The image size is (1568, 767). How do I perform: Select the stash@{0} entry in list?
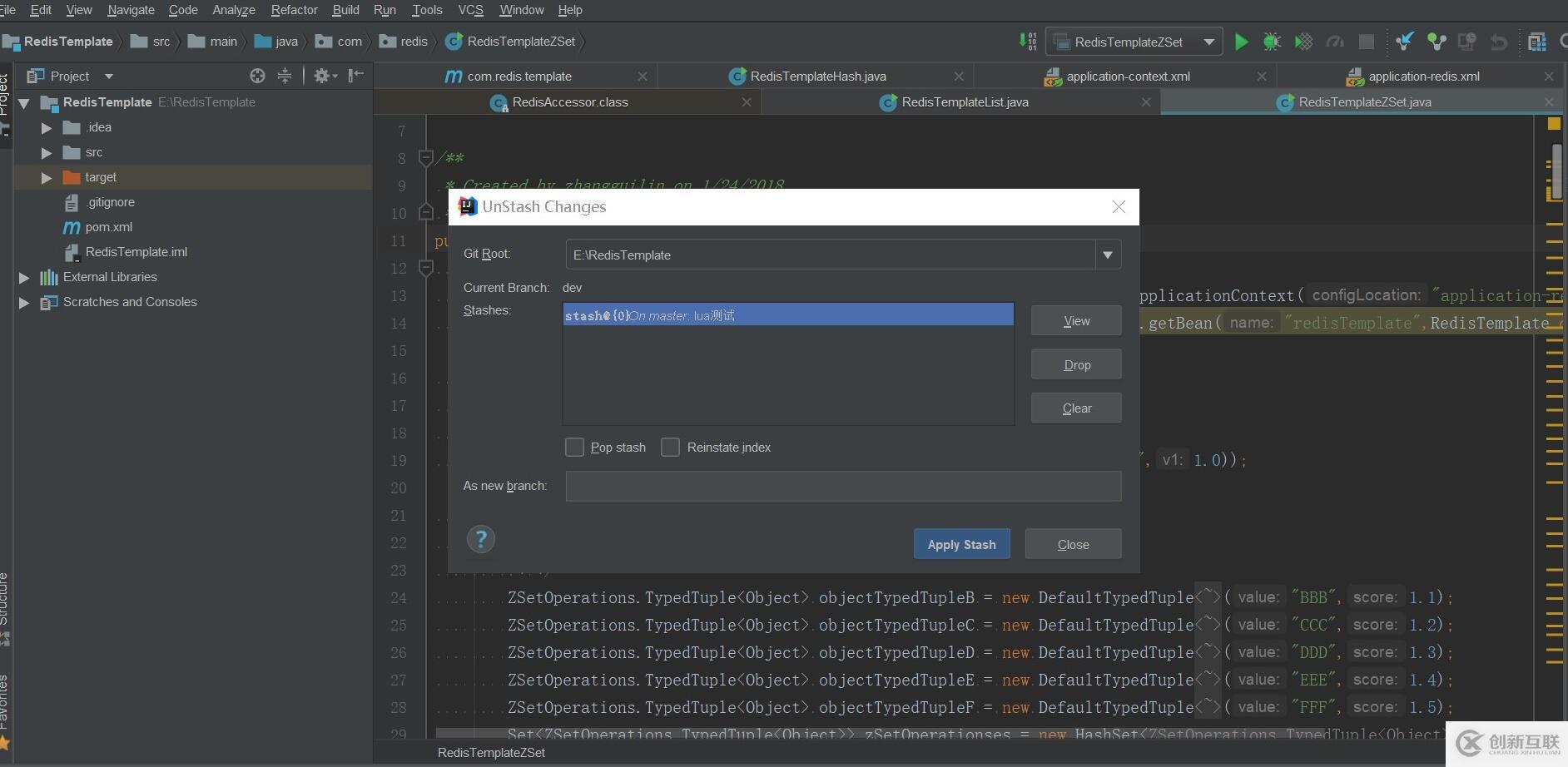[x=788, y=315]
